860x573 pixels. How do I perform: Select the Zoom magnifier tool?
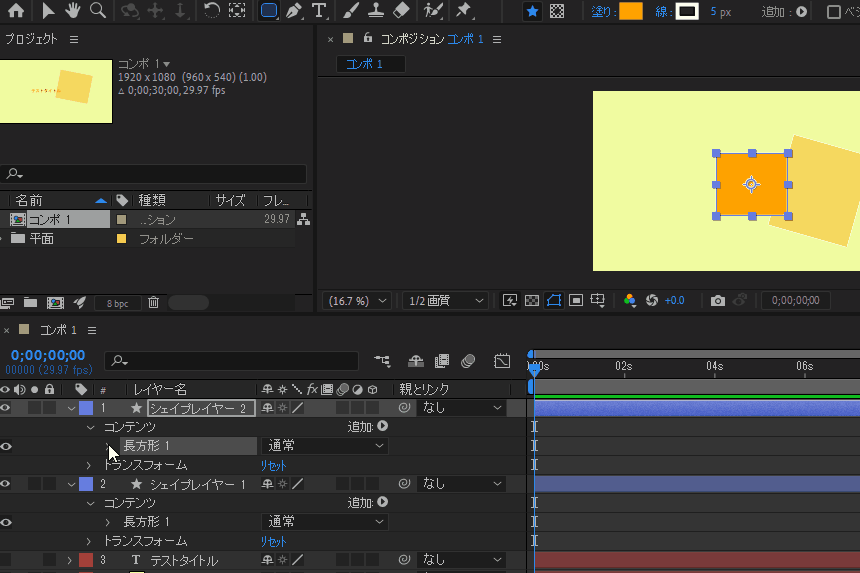pos(98,10)
